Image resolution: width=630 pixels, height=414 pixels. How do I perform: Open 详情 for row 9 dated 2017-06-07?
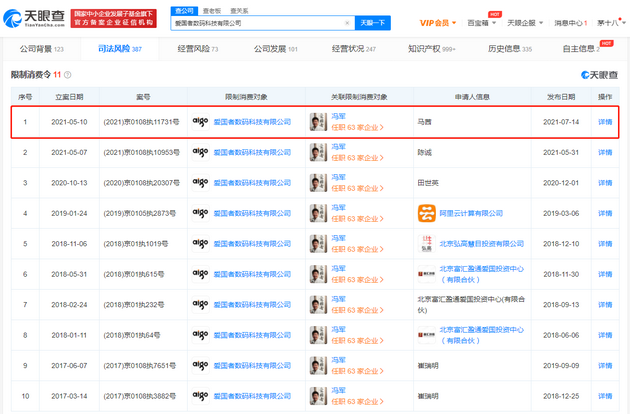605,365
